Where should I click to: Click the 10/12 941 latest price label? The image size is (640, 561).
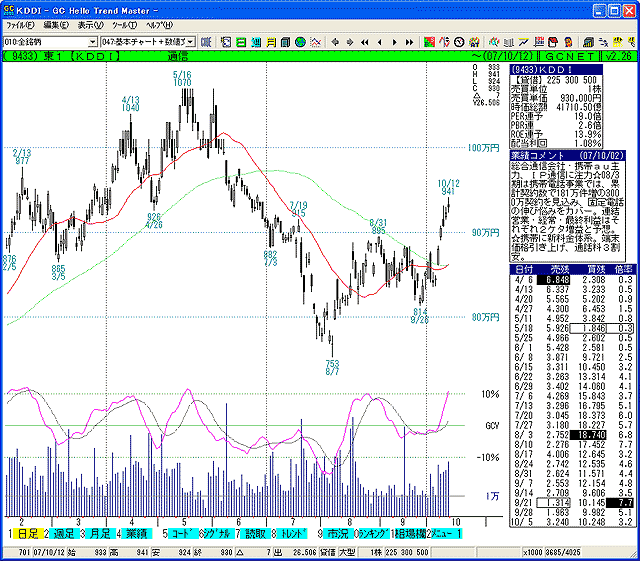pos(449,187)
